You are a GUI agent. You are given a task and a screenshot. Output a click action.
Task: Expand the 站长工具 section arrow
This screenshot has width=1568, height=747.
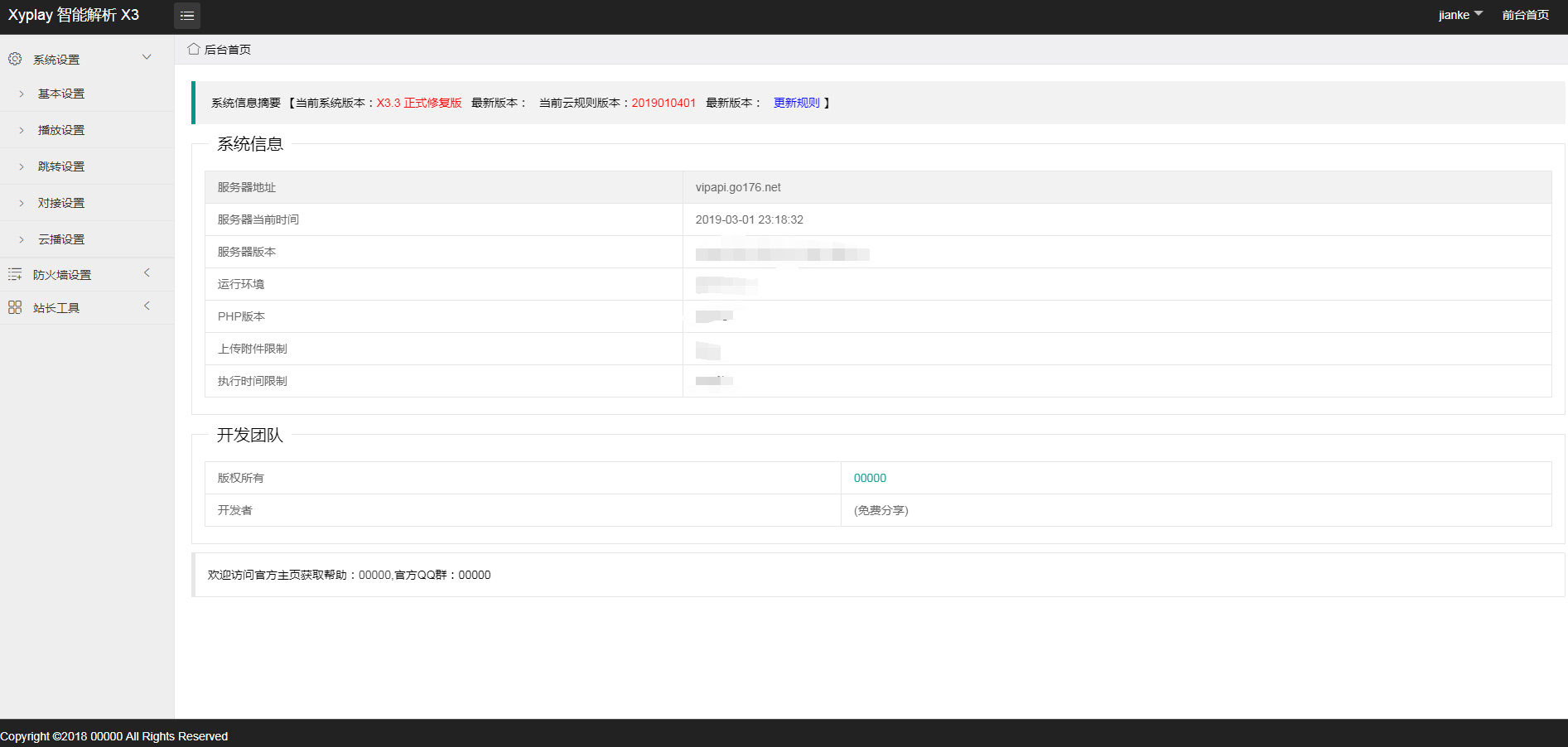(x=147, y=306)
